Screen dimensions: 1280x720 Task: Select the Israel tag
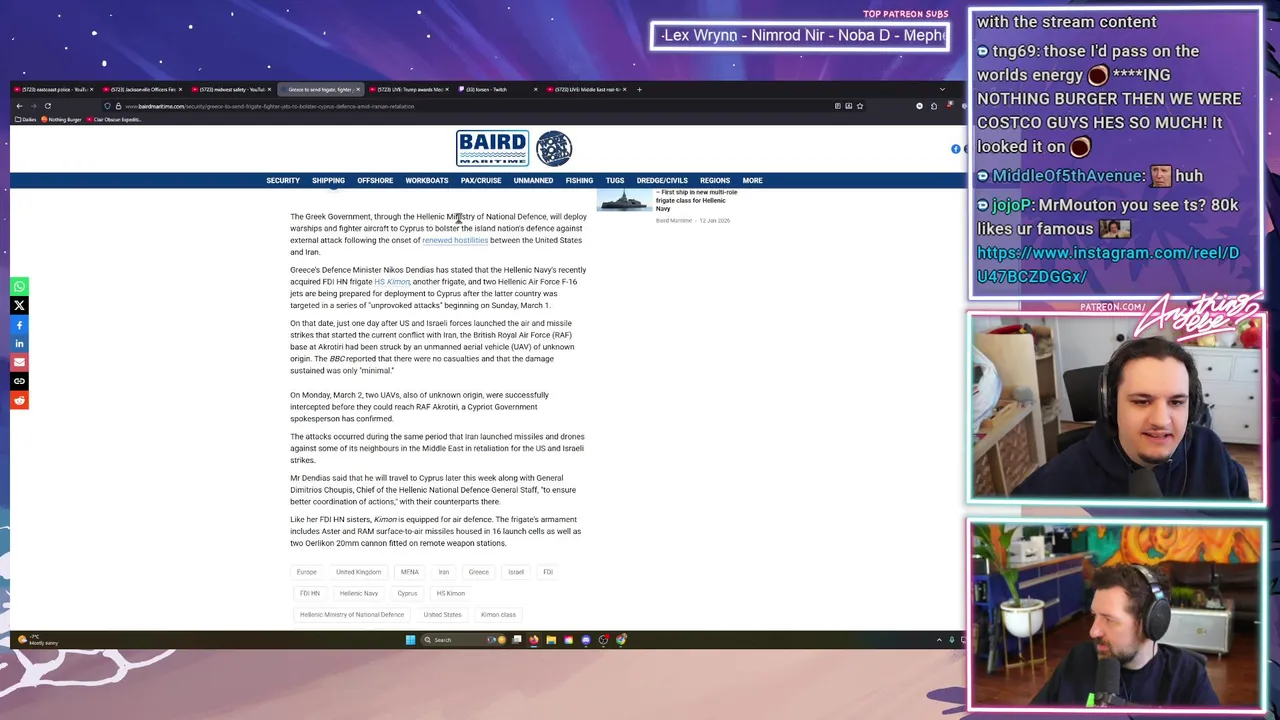(x=516, y=572)
